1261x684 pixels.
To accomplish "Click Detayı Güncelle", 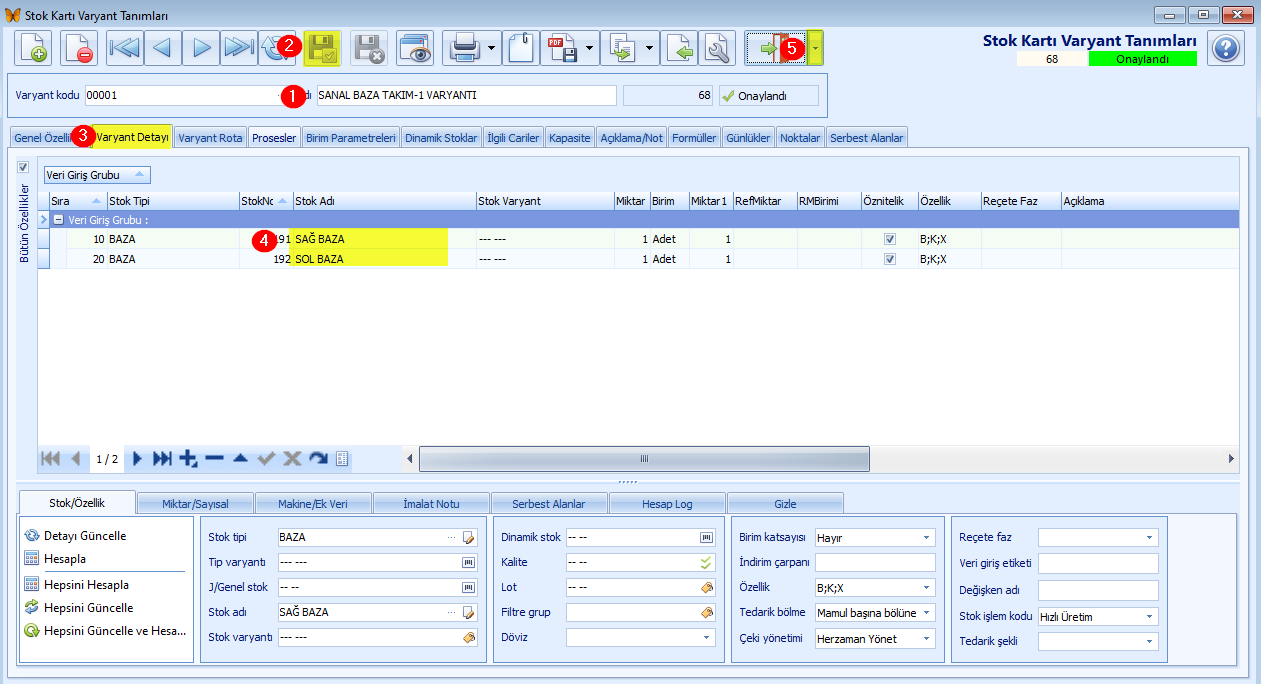I will (x=85, y=535).
